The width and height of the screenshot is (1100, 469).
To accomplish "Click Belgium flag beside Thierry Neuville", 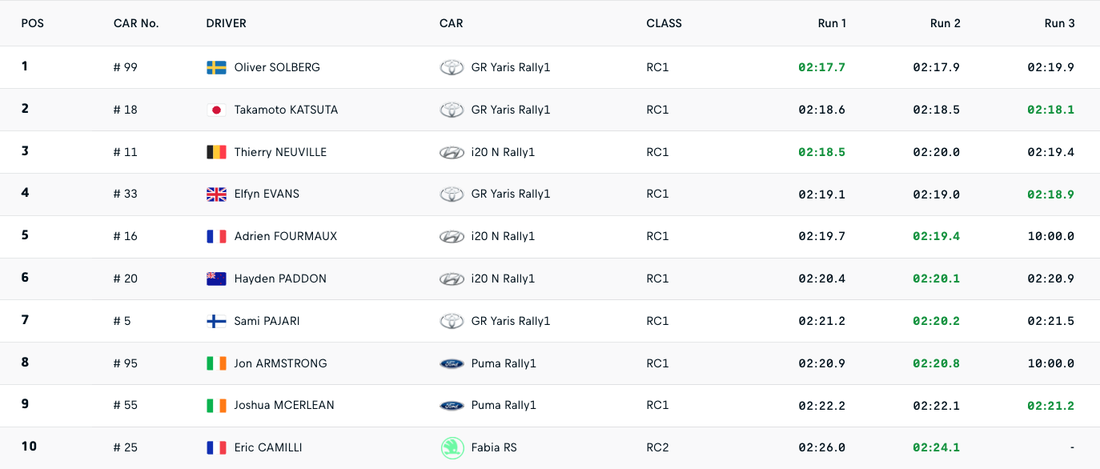I will point(216,152).
